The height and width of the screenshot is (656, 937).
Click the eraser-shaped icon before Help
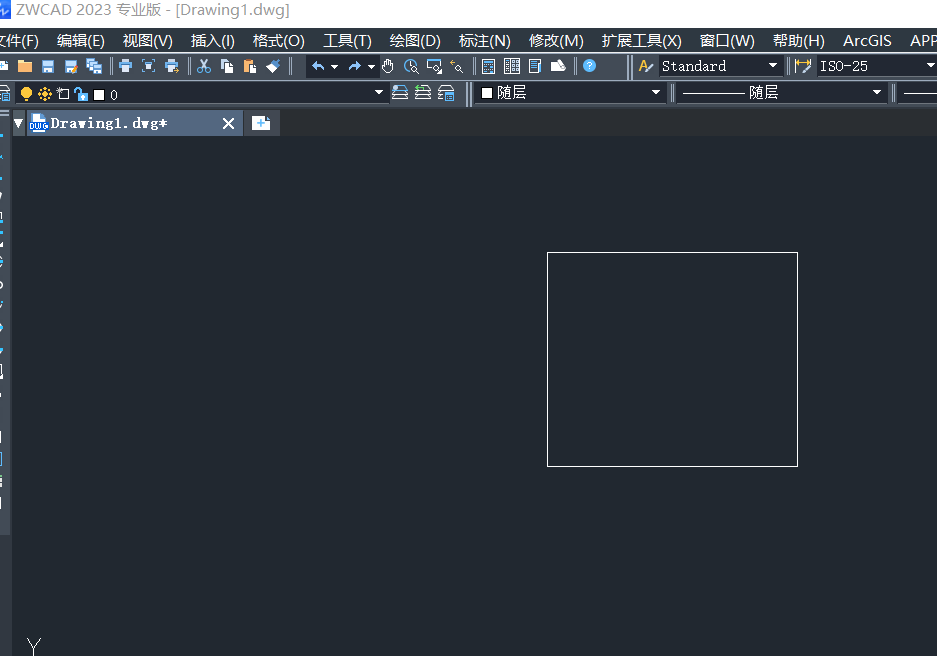[x=558, y=66]
